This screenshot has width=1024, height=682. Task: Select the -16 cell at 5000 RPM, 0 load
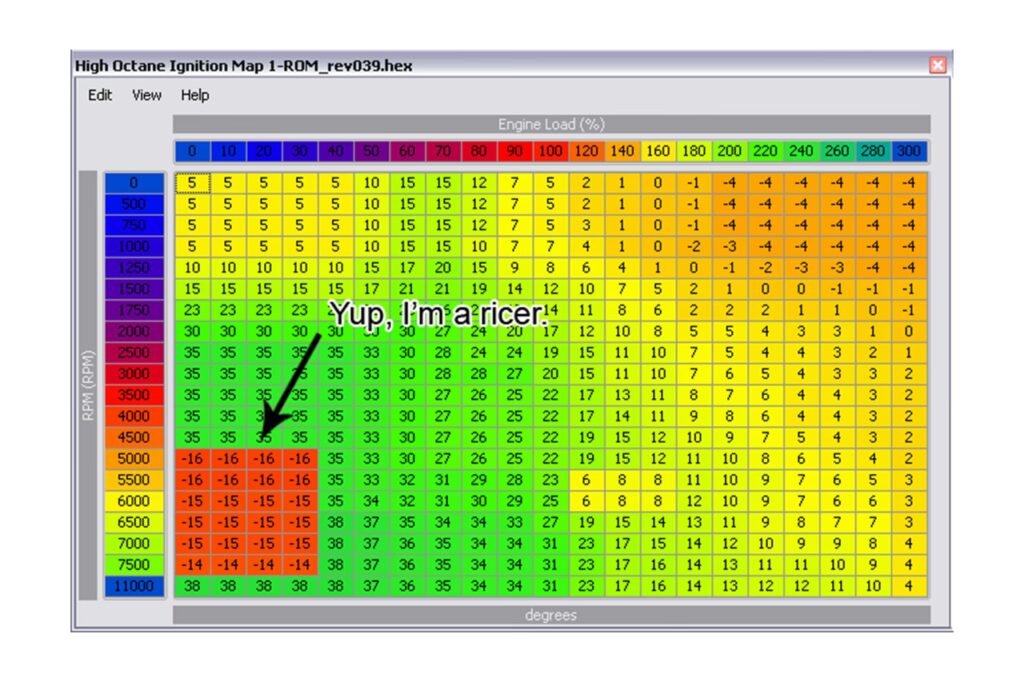(x=192, y=459)
